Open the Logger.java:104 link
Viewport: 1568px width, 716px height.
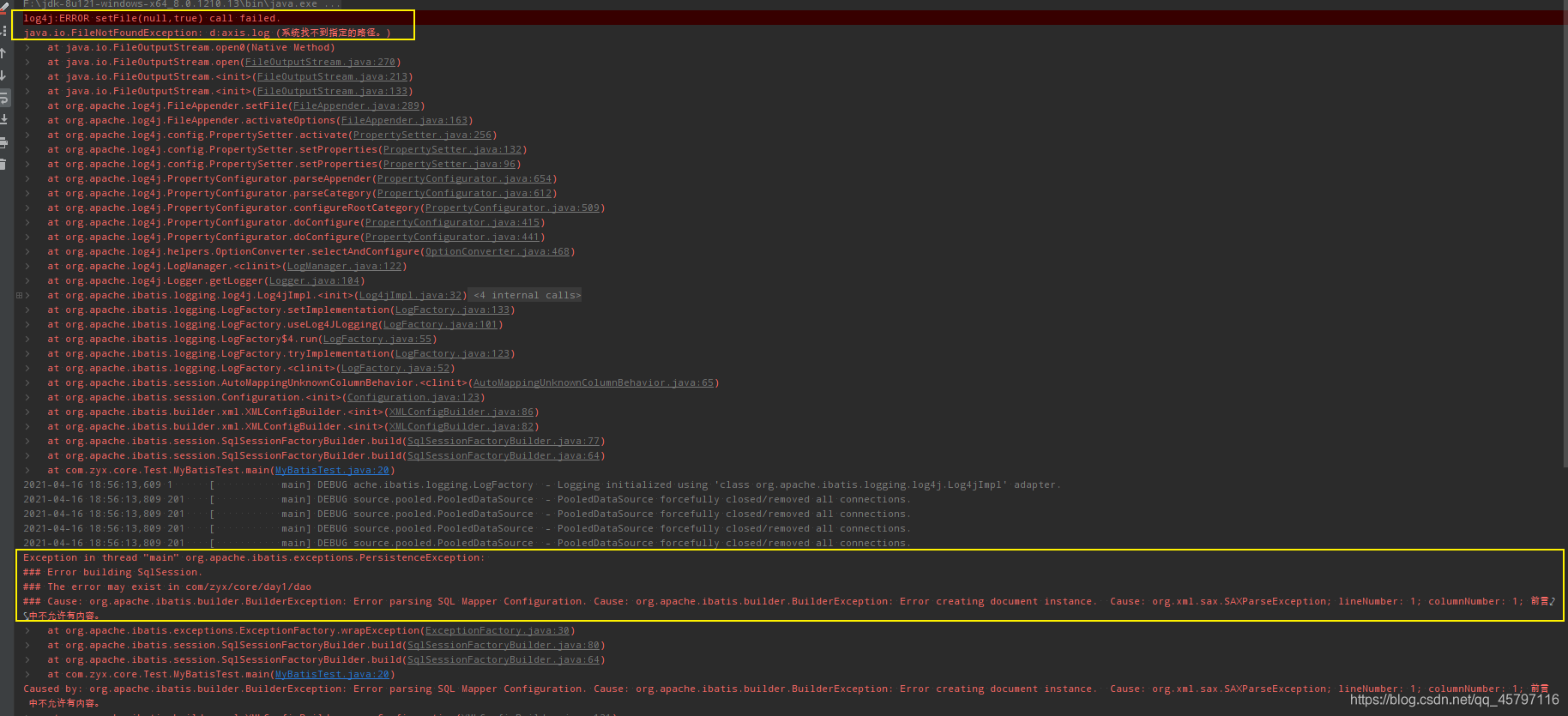tap(314, 281)
